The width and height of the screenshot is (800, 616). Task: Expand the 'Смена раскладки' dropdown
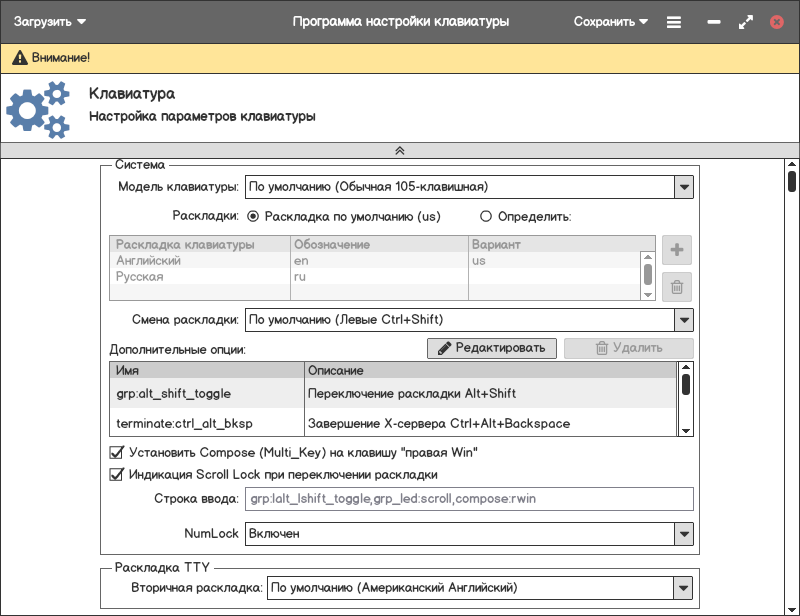(x=684, y=320)
